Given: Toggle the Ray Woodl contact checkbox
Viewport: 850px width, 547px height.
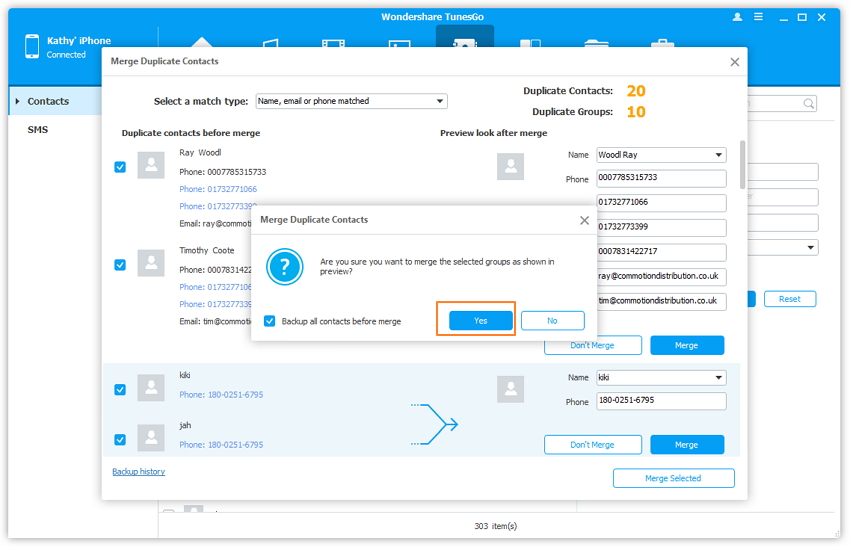Looking at the screenshot, I should coord(120,167).
